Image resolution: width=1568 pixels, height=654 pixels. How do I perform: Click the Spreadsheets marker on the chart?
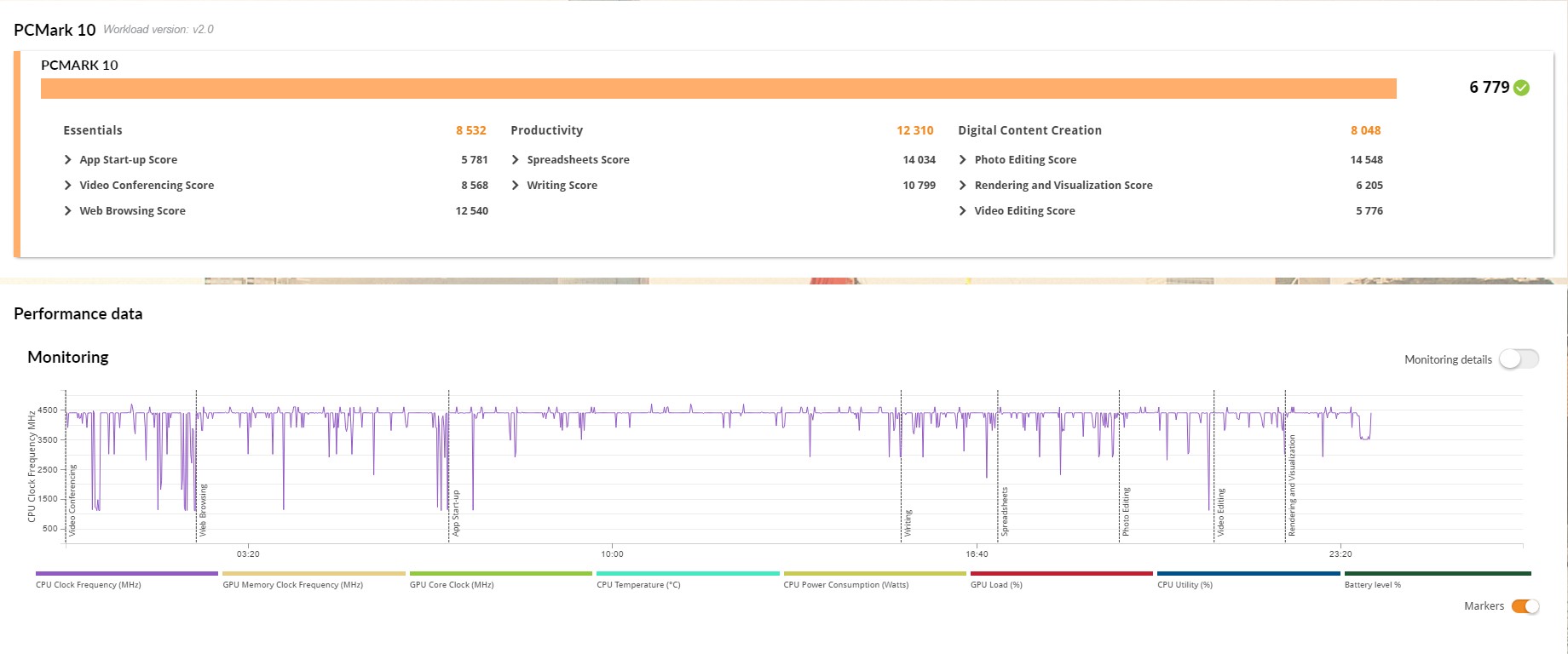point(1005,512)
